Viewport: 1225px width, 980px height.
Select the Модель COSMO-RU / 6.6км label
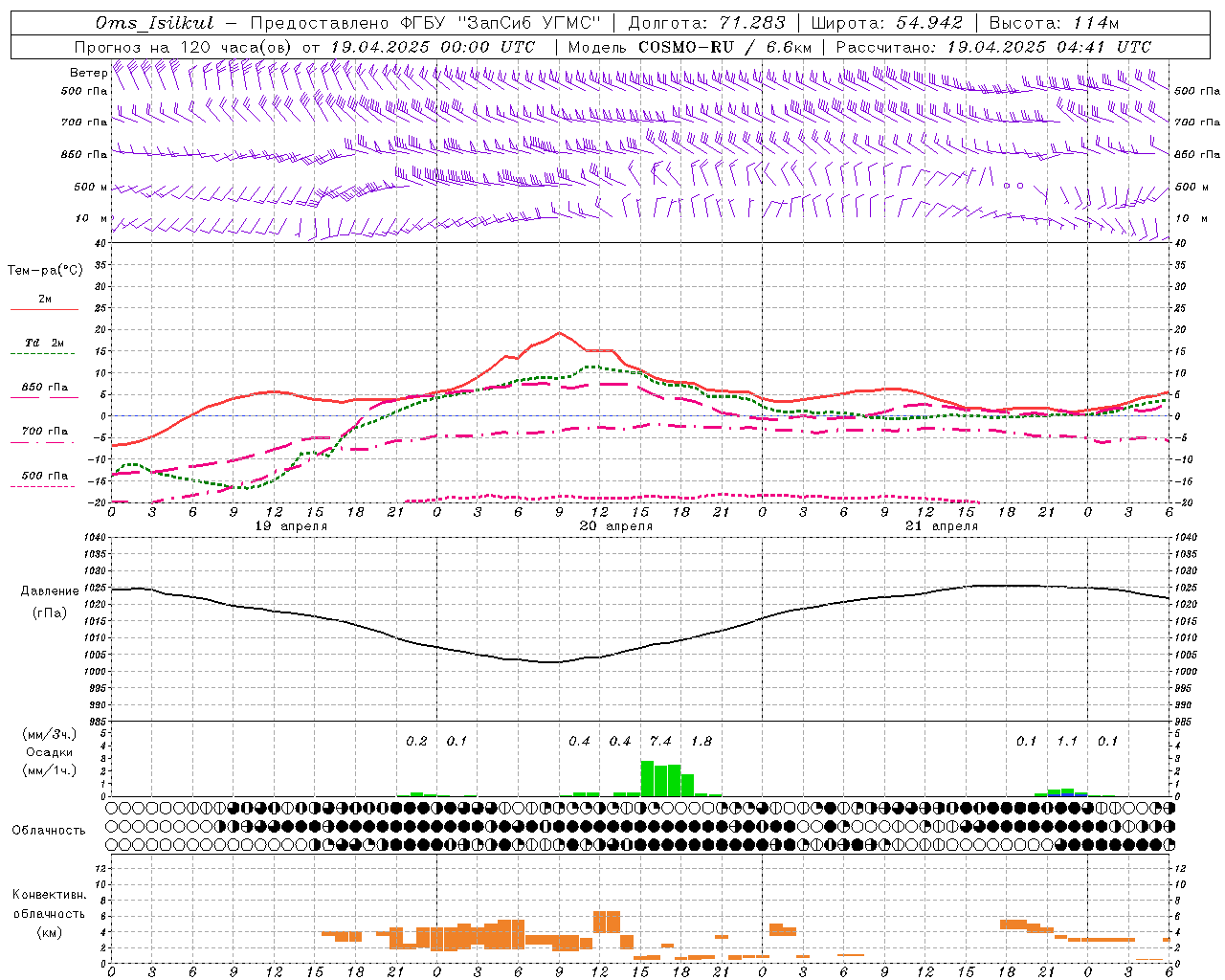(x=689, y=47)
